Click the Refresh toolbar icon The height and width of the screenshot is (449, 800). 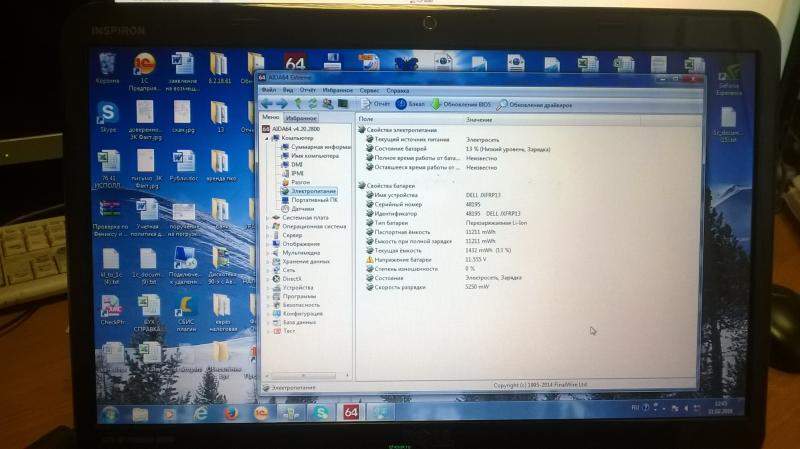click(x=313, y=103)
